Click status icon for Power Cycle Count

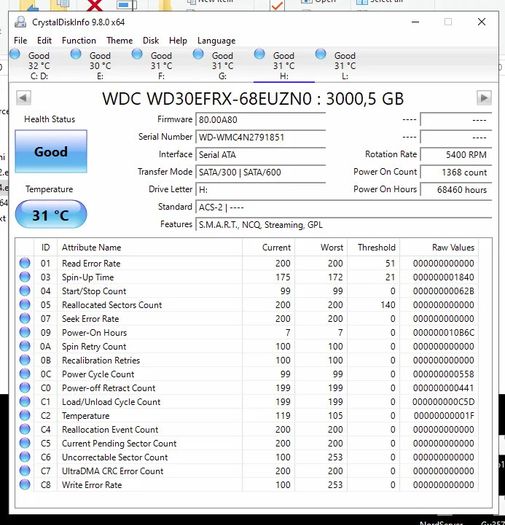click(25, 374)
